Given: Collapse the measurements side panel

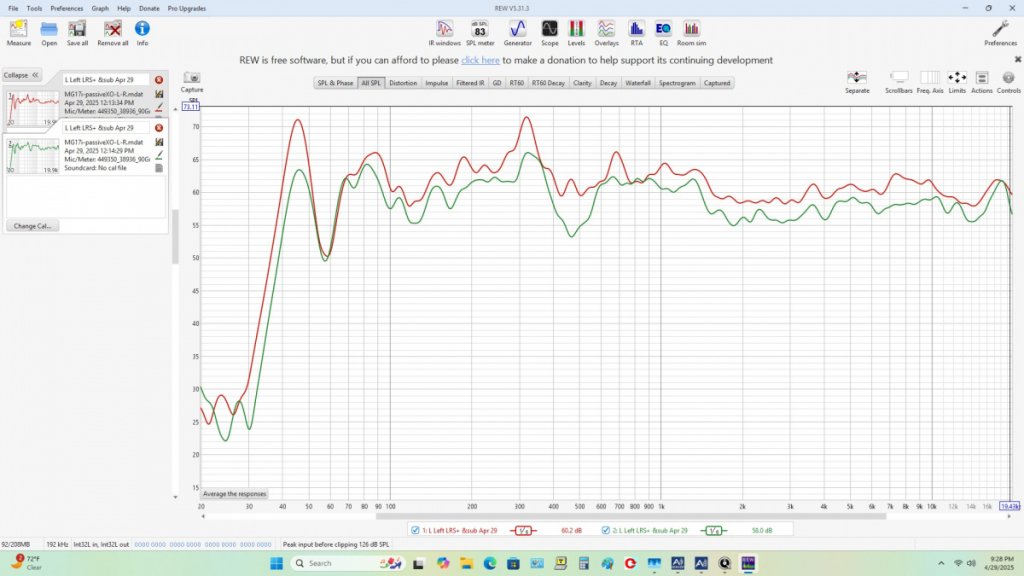Looking at the screenshot, I should pos(21,75).
